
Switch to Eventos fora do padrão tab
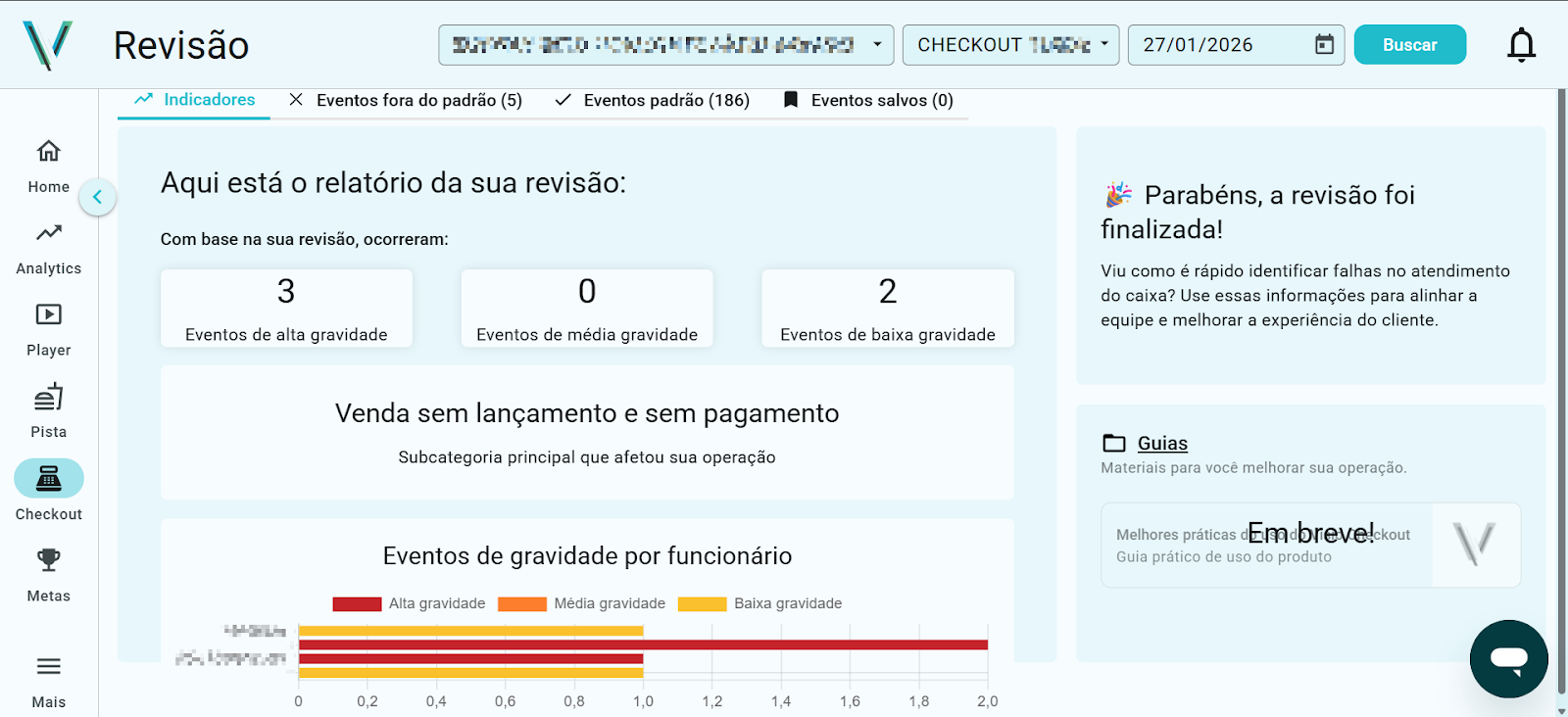(x=406, y=101)
